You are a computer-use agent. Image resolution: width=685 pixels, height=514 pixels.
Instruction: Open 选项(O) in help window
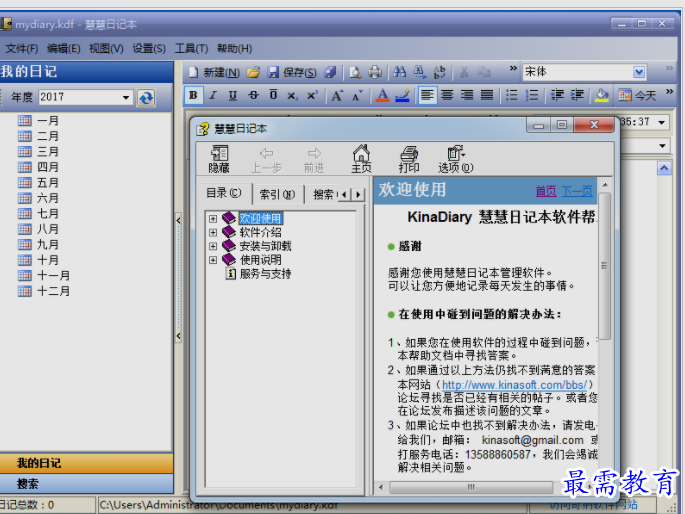pos(456,159)
